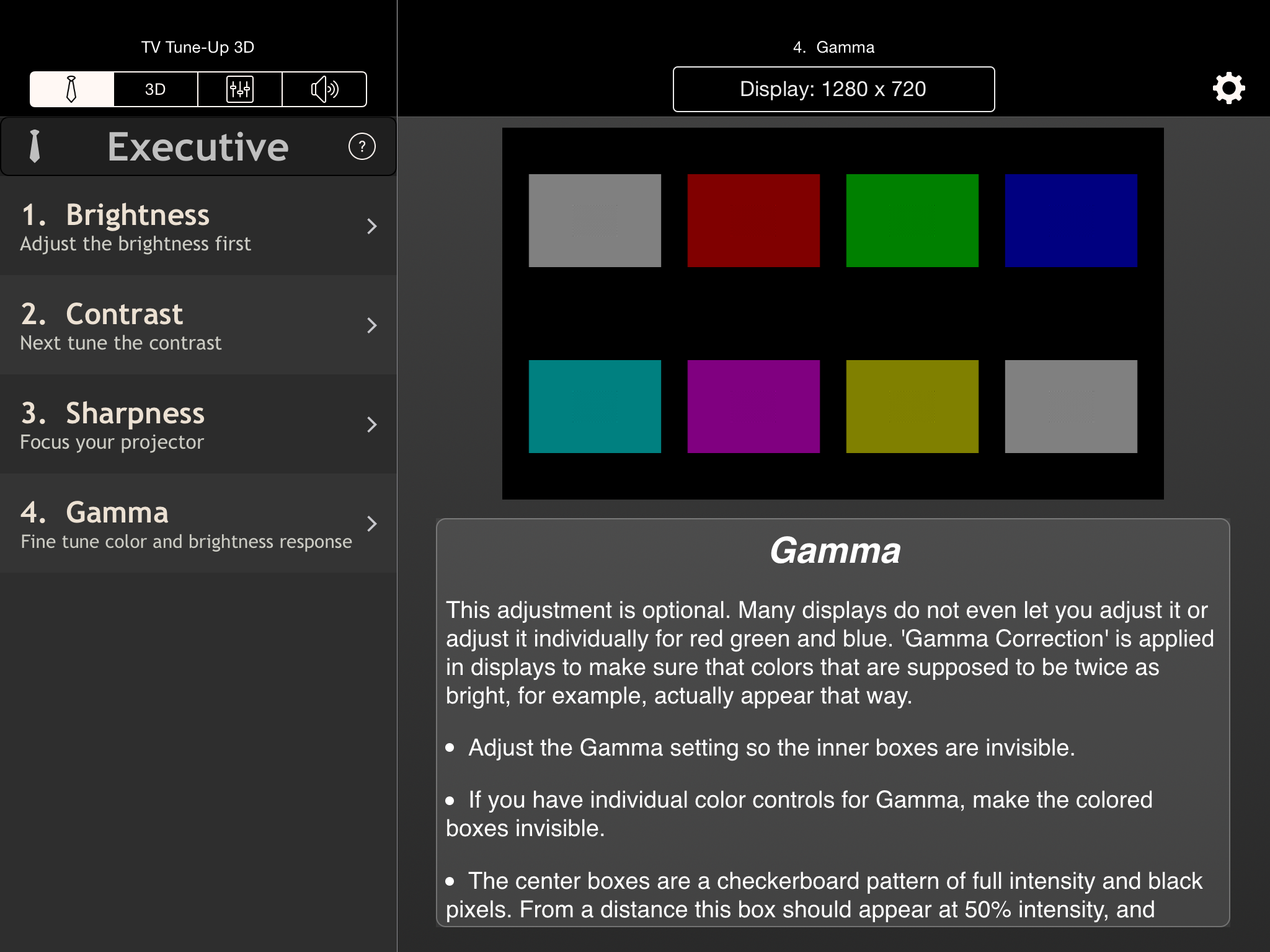The height and width of the screenshot is (952, 1270).
Task: Select step 3 Sharpness item
Action: [186, 425]
